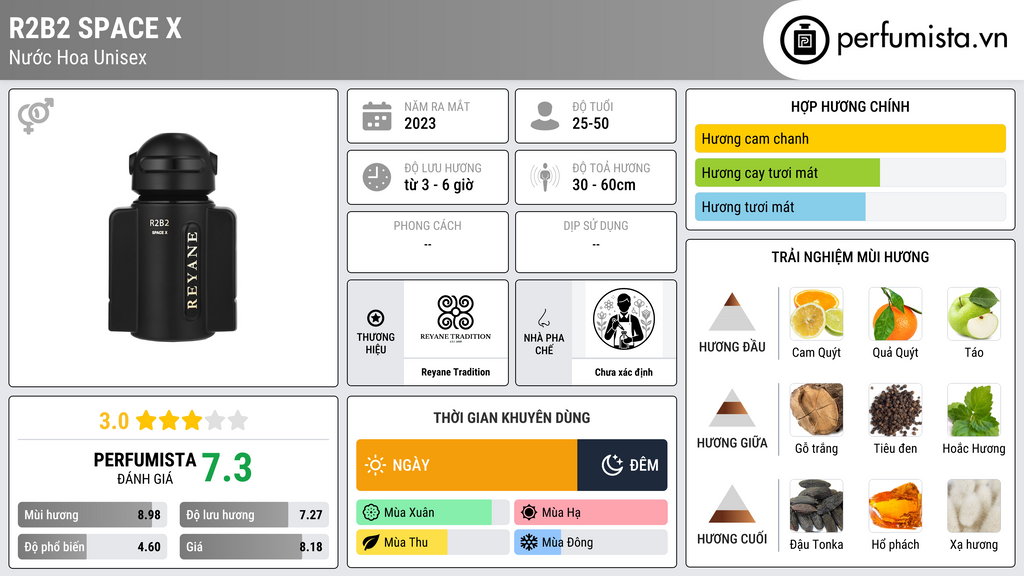Click the 7.3 Perfumista score

pyautogui.click(x=227, y=468)
